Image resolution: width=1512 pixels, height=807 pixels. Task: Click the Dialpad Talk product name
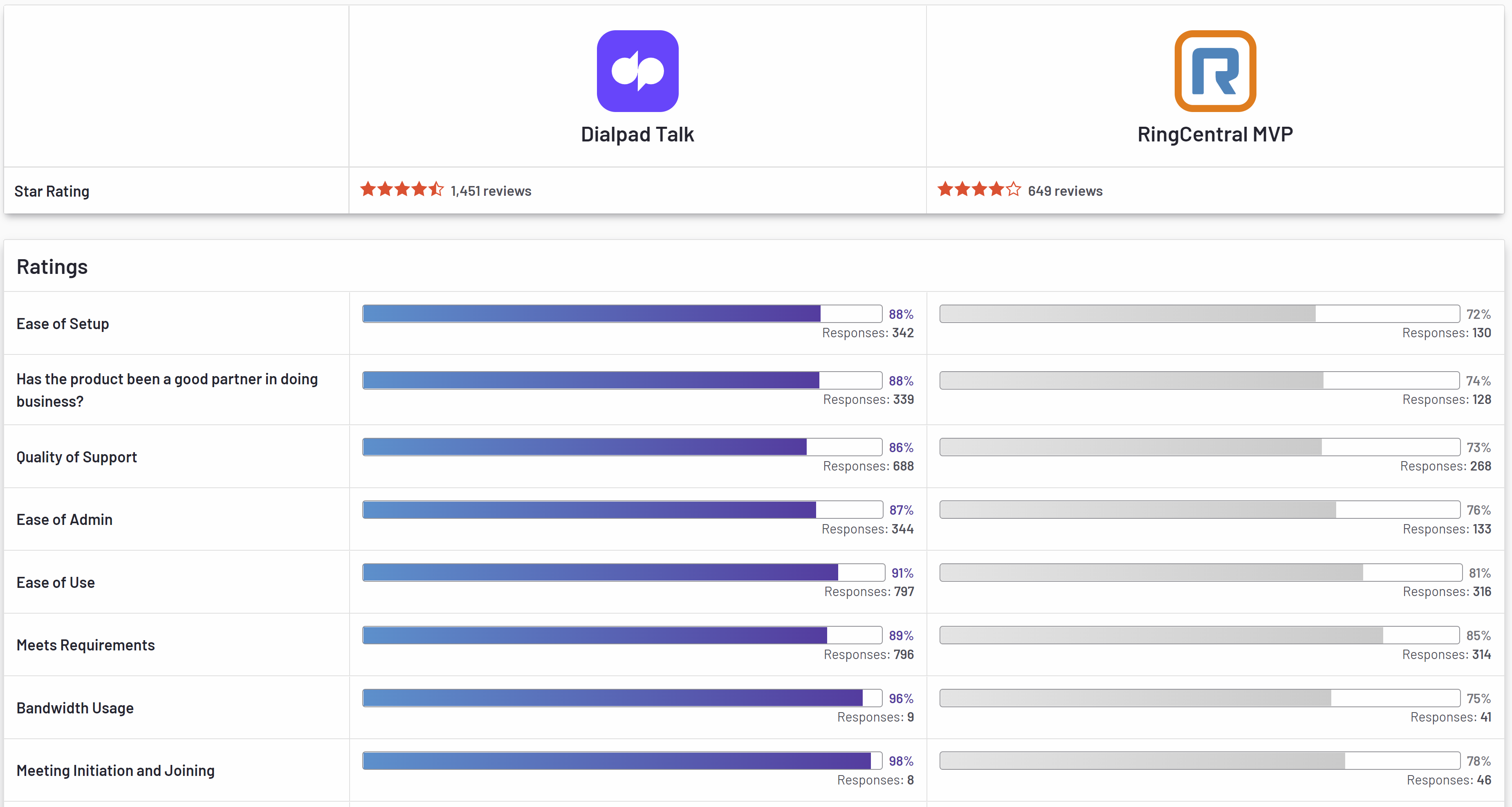637,134
